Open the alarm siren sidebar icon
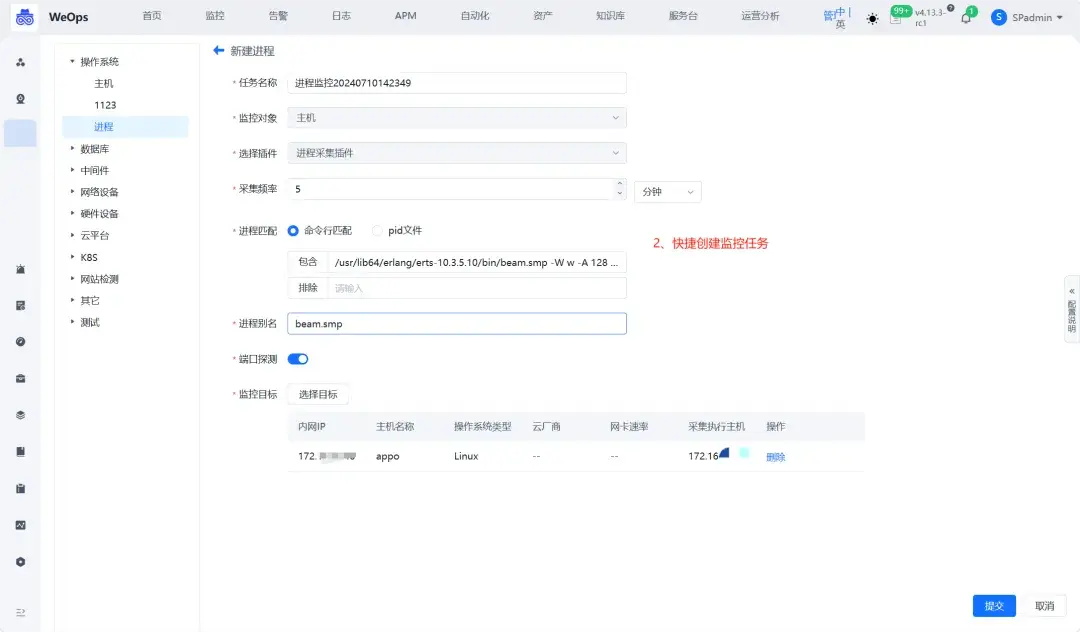 [21, 269]
